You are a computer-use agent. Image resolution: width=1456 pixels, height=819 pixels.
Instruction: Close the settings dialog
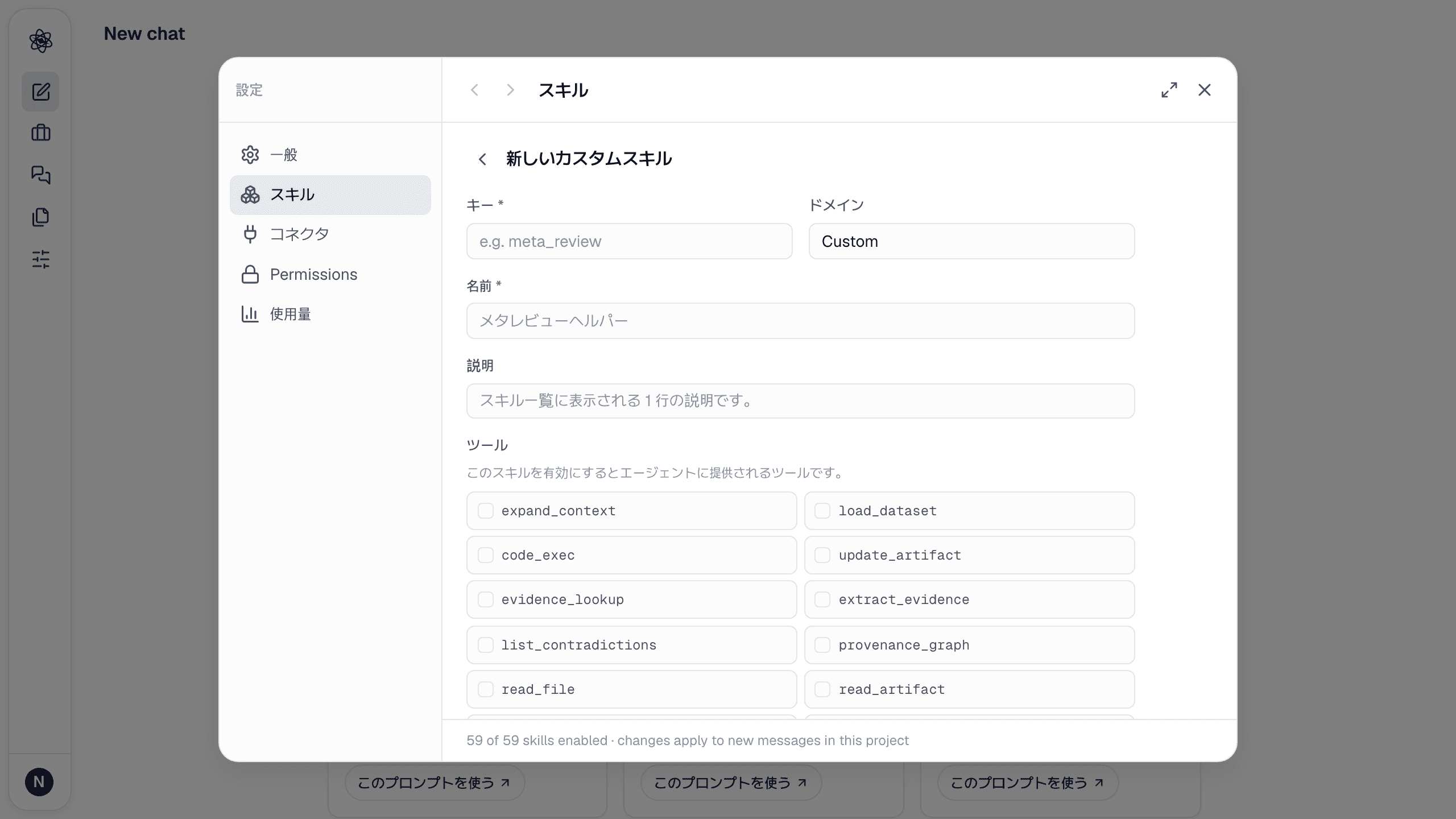tap(1205, 90)
